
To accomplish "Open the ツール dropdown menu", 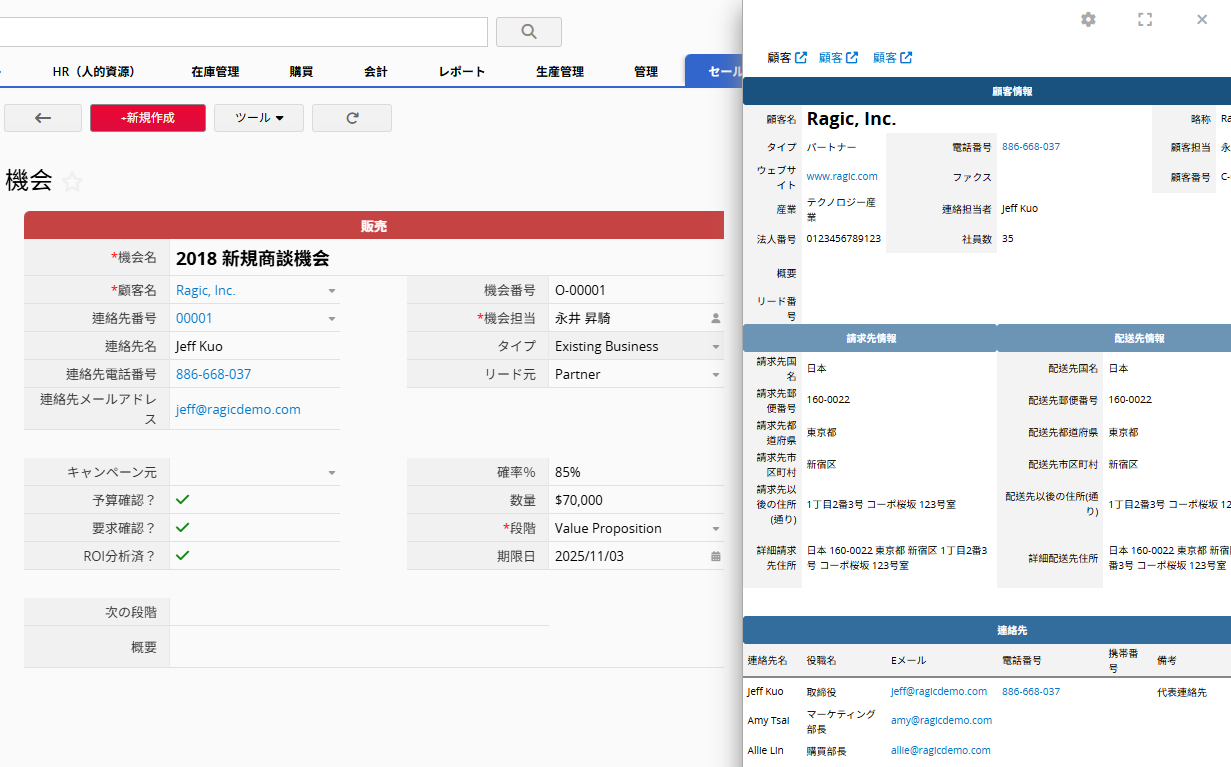I will [259, 118].
